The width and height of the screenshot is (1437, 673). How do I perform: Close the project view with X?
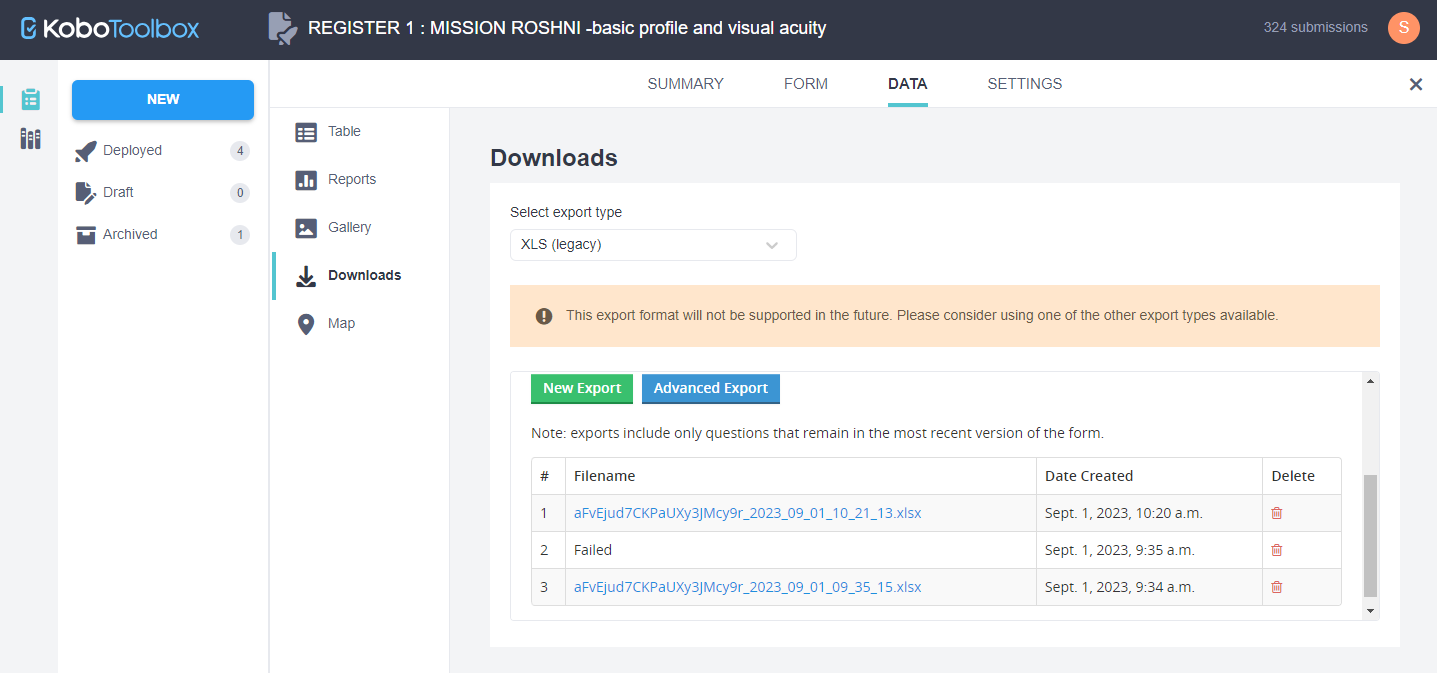tap(1415, 85)
